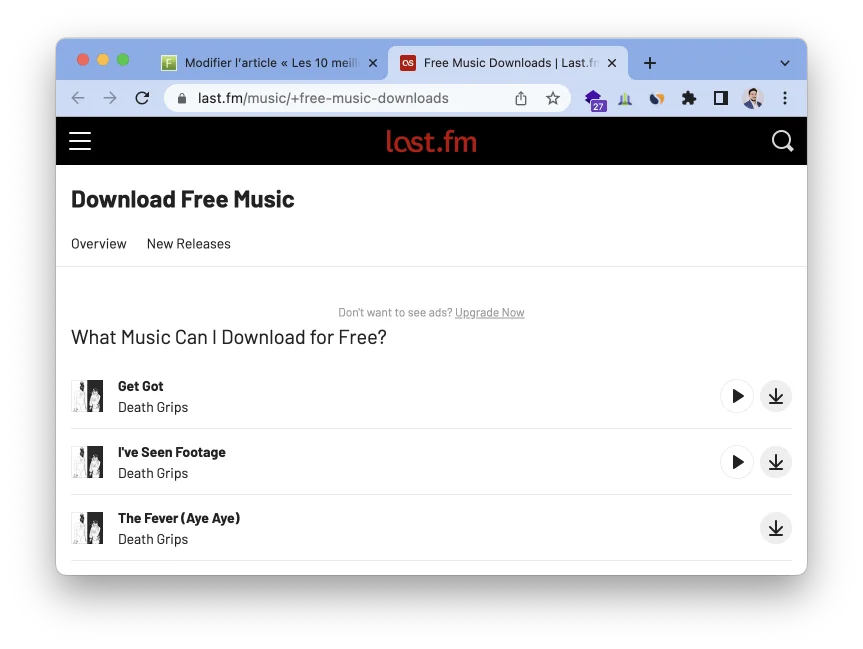Go back in browser history

tap(78, 98)
